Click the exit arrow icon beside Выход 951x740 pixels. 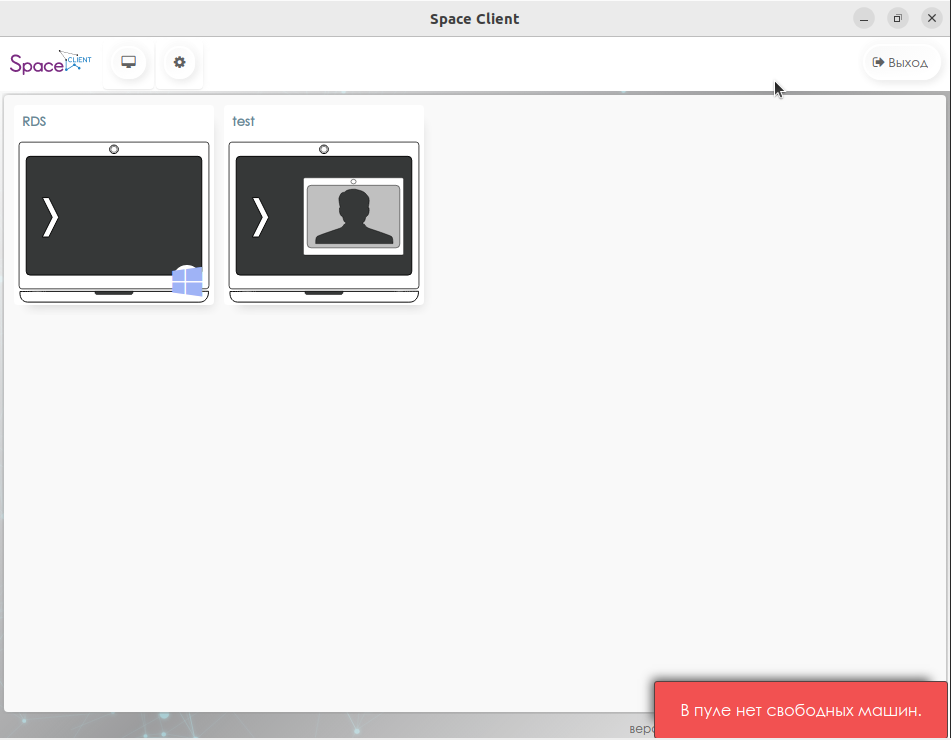point(878,62)
